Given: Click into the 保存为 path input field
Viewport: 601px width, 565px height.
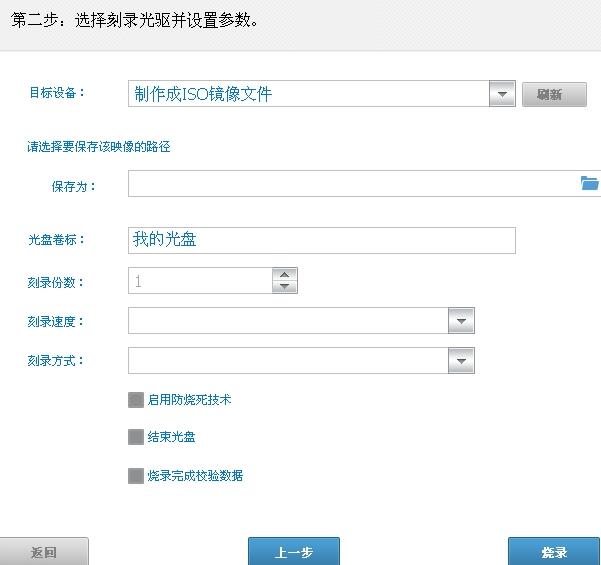Looking at the screenshot, I should 350,183.
